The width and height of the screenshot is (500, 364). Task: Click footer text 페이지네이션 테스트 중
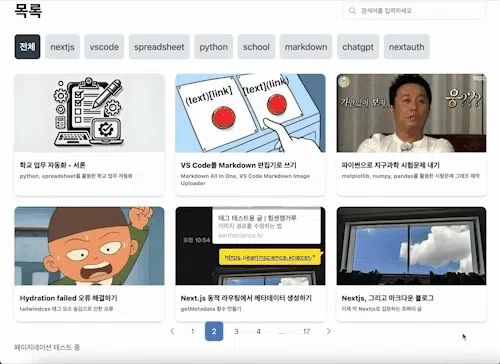(47, 347)
